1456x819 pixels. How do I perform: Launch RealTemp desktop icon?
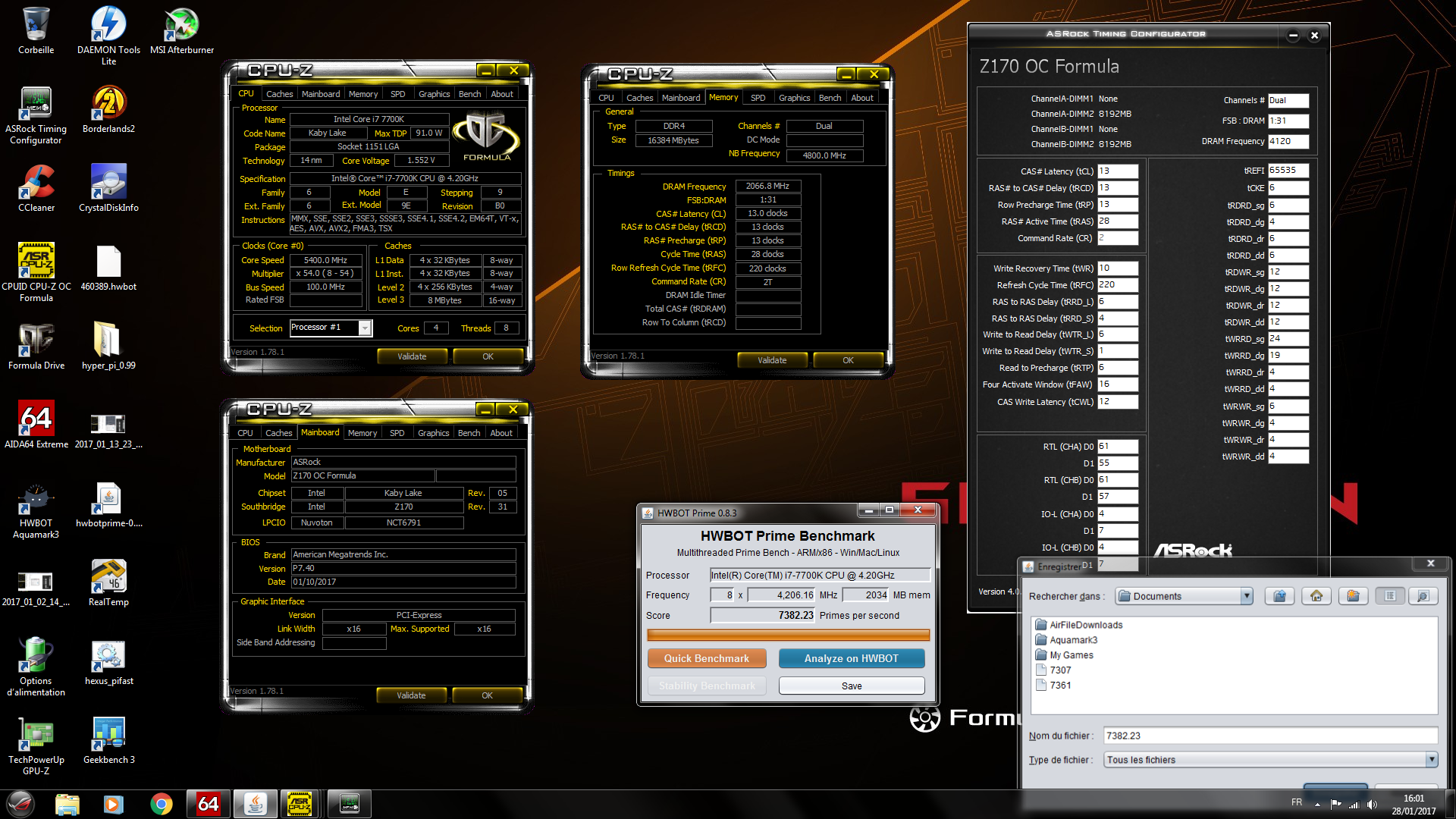tap(108, 583)
